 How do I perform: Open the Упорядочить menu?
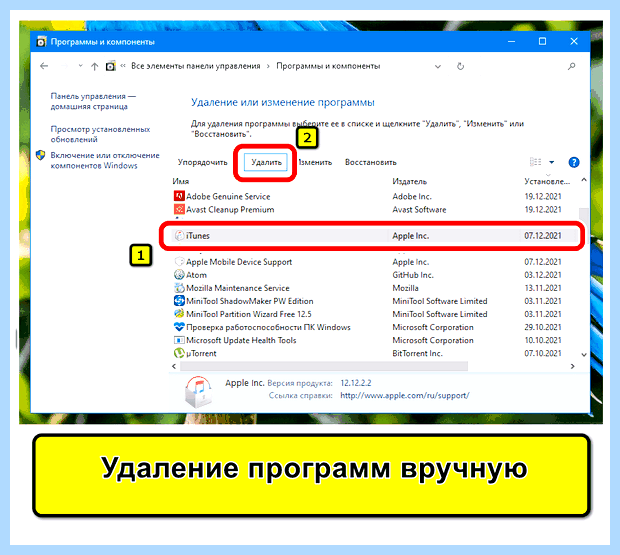[x=202, y=162]
